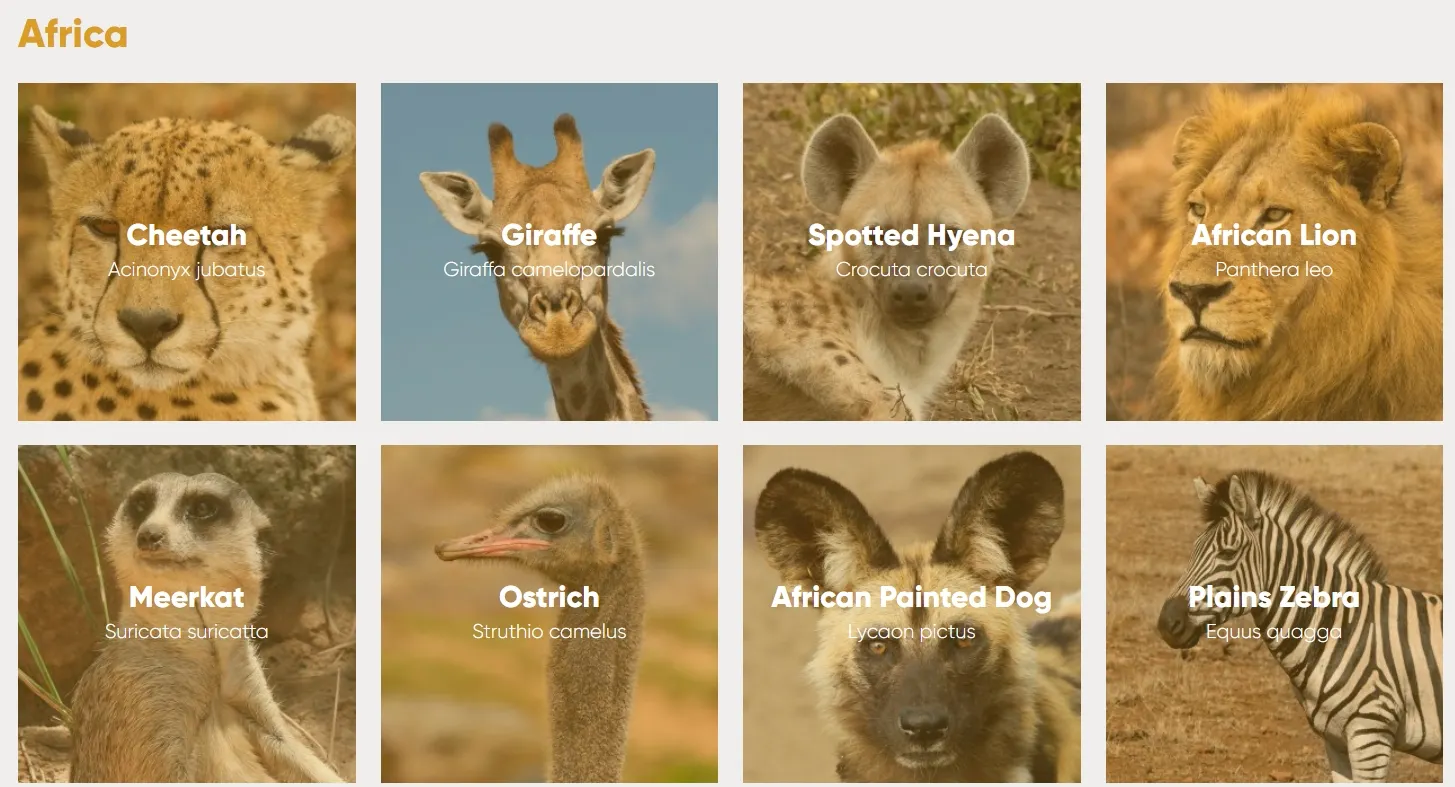
Task: Open the "Plains Zebra" title link
Action: pyautogui.click(x=1274, y=597)
